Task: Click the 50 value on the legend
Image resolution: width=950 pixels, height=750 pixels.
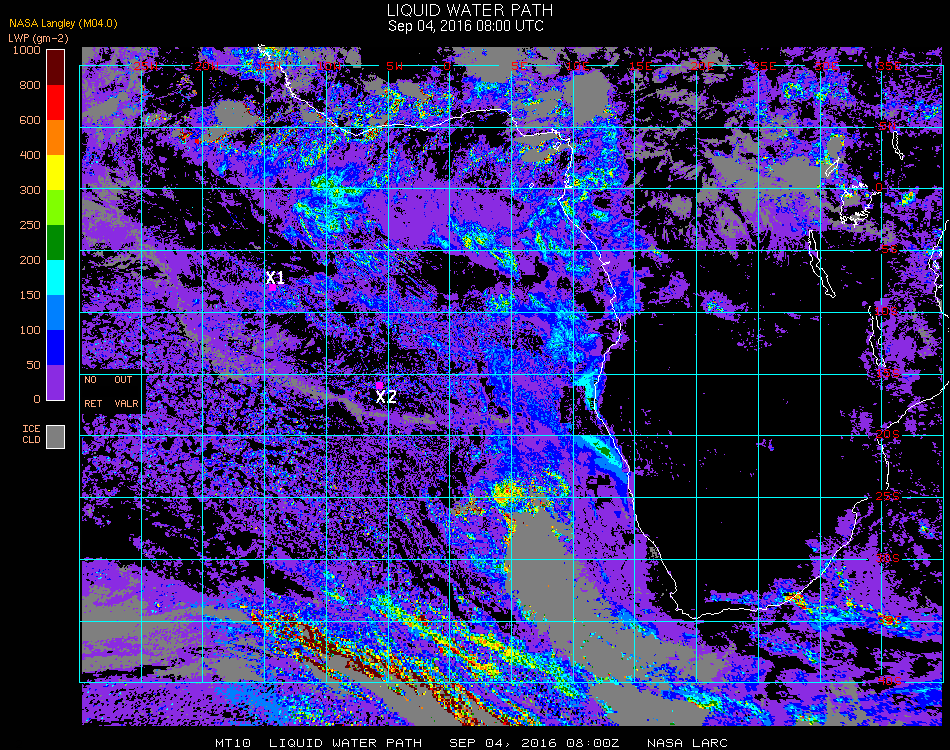Action: [33, 365]
